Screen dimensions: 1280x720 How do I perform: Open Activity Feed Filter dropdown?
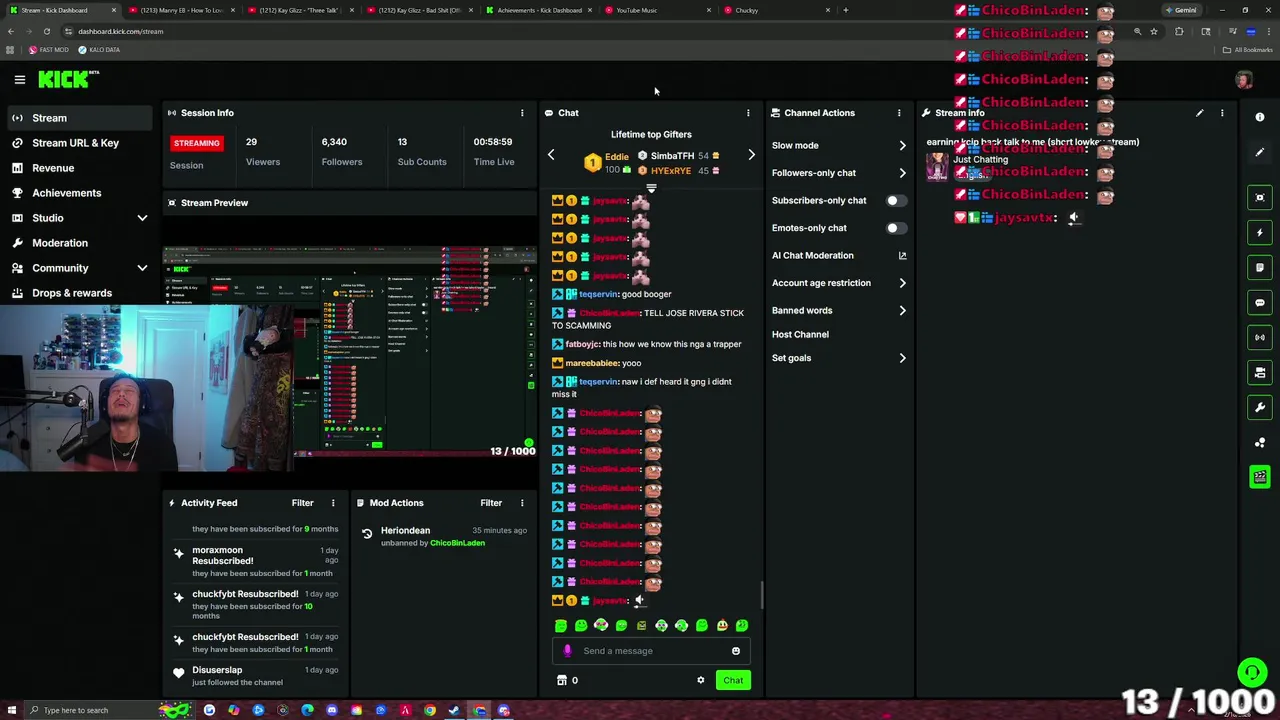click(x=302, y=503)
